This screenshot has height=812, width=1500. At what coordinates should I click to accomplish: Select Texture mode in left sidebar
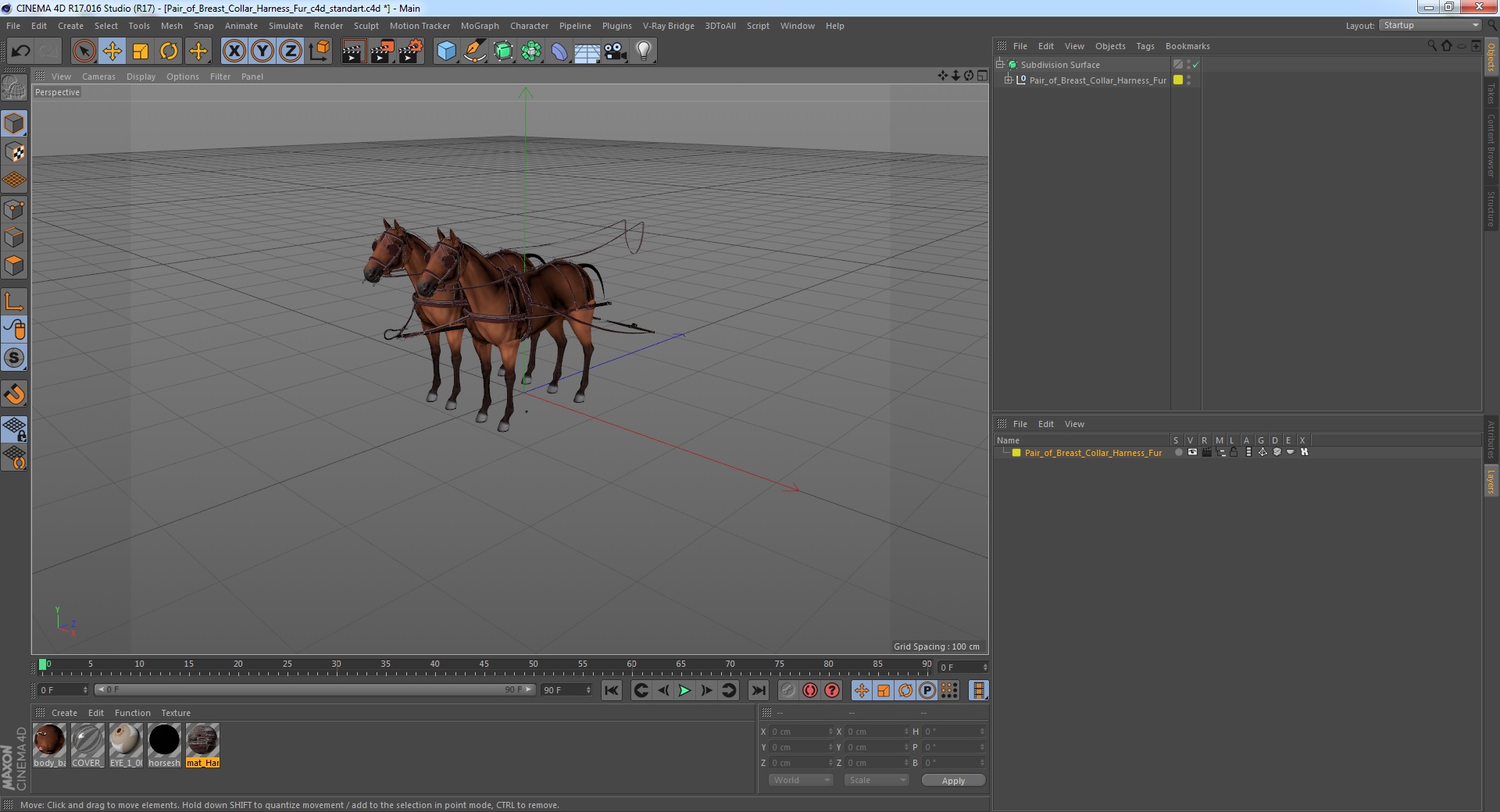click(14, 152)
